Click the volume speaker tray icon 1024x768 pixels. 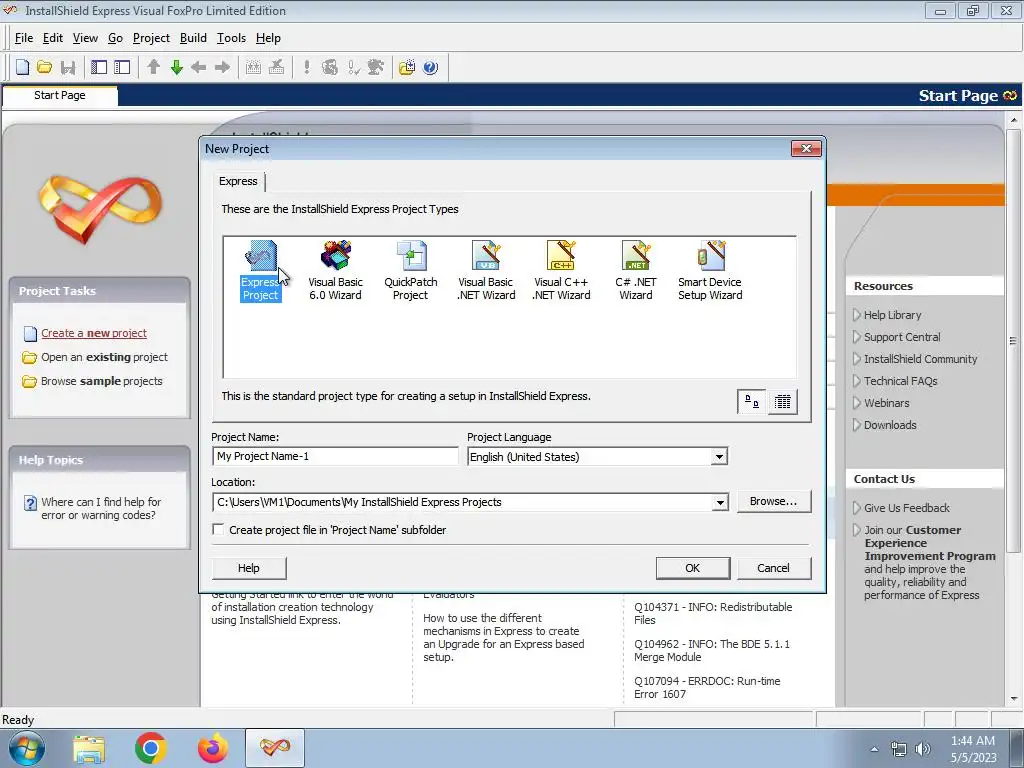click(x=923, y=749)
